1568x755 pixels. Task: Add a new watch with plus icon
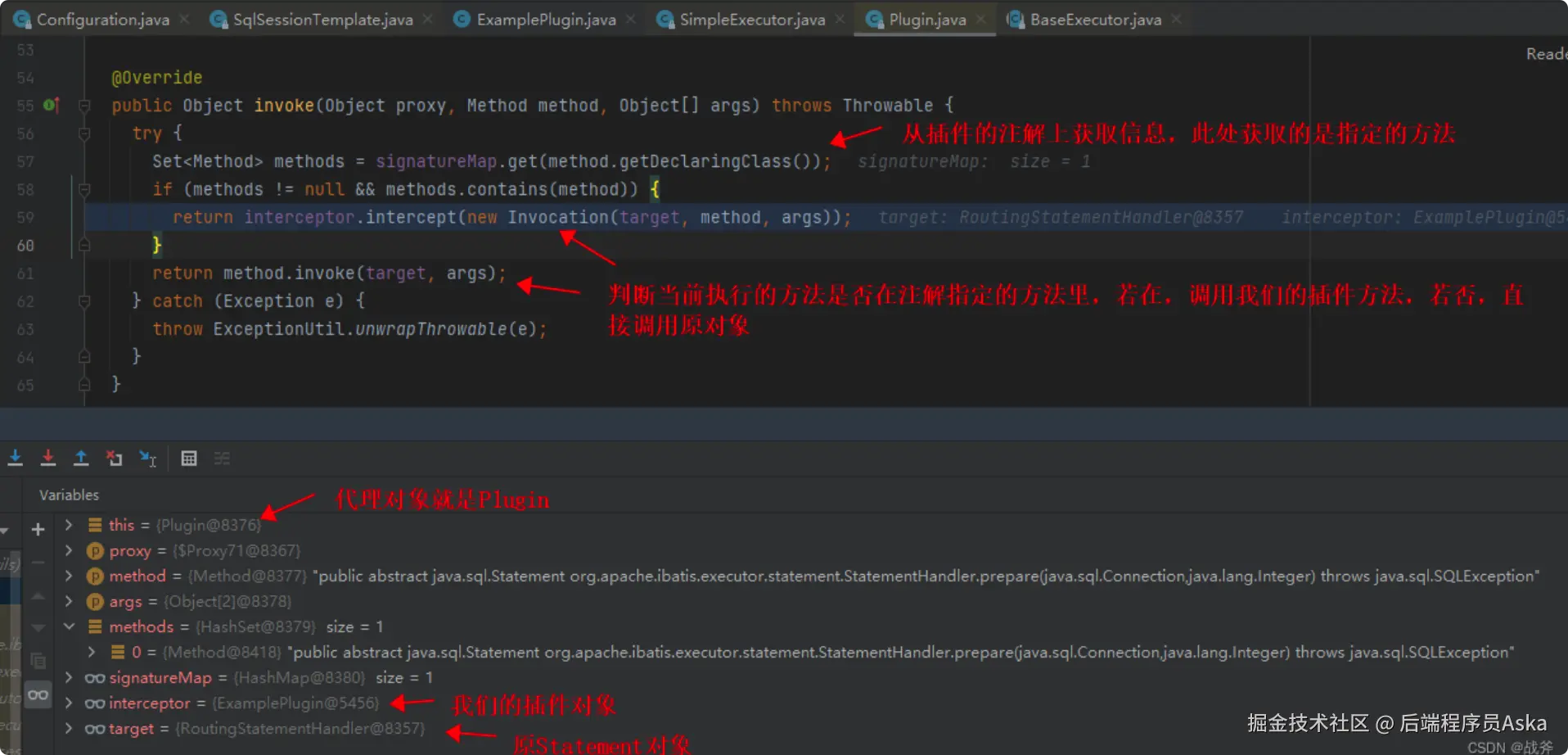[x=38, y=530]
